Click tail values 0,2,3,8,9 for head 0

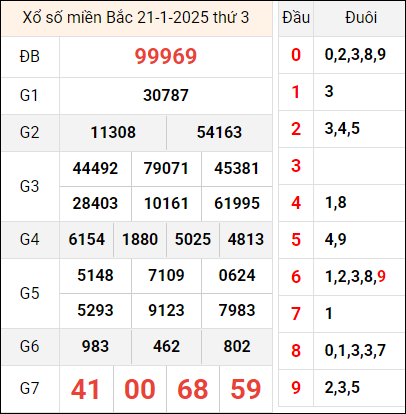(355, 55)
